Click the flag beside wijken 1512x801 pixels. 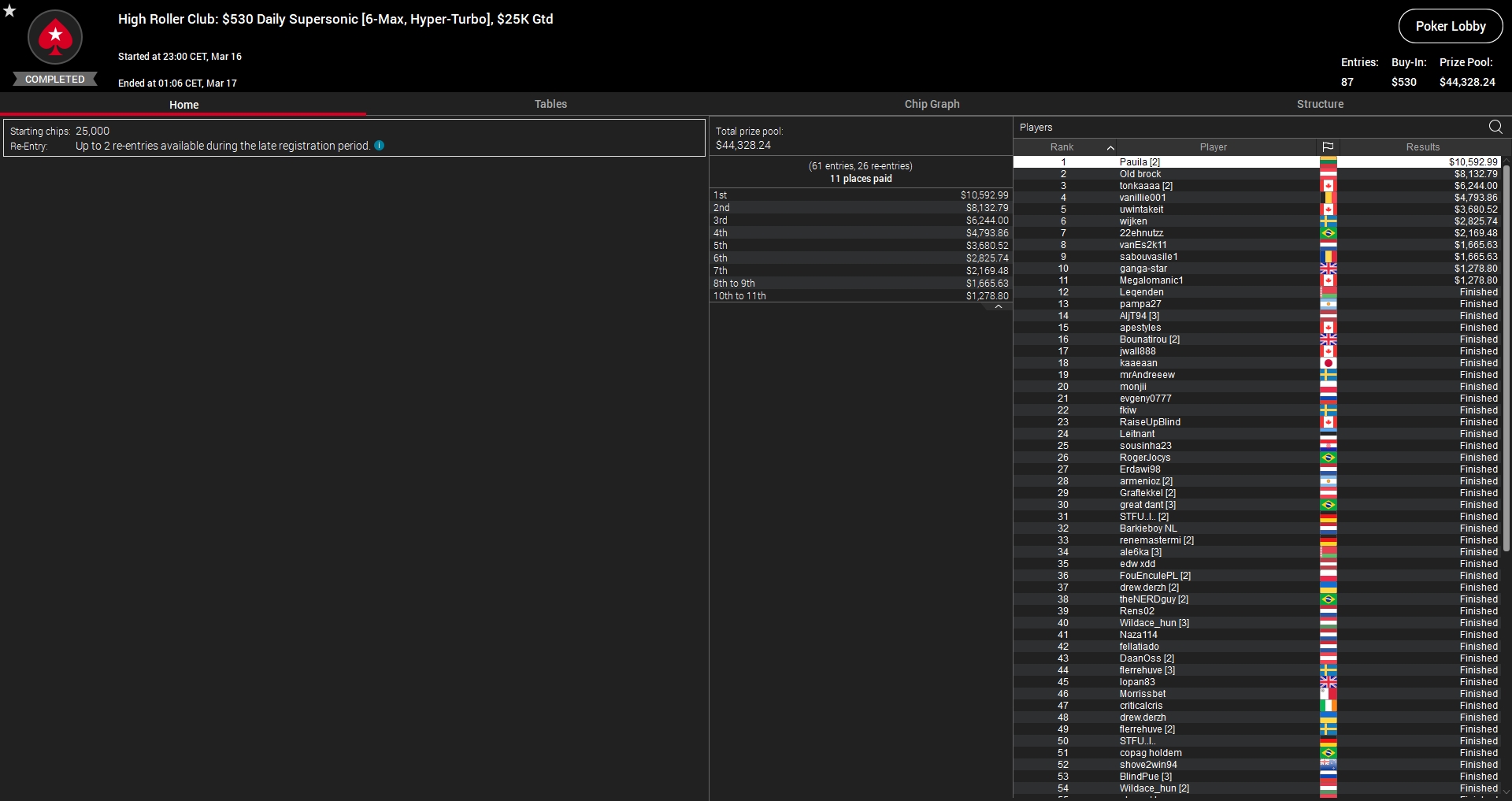[1329, 221]
